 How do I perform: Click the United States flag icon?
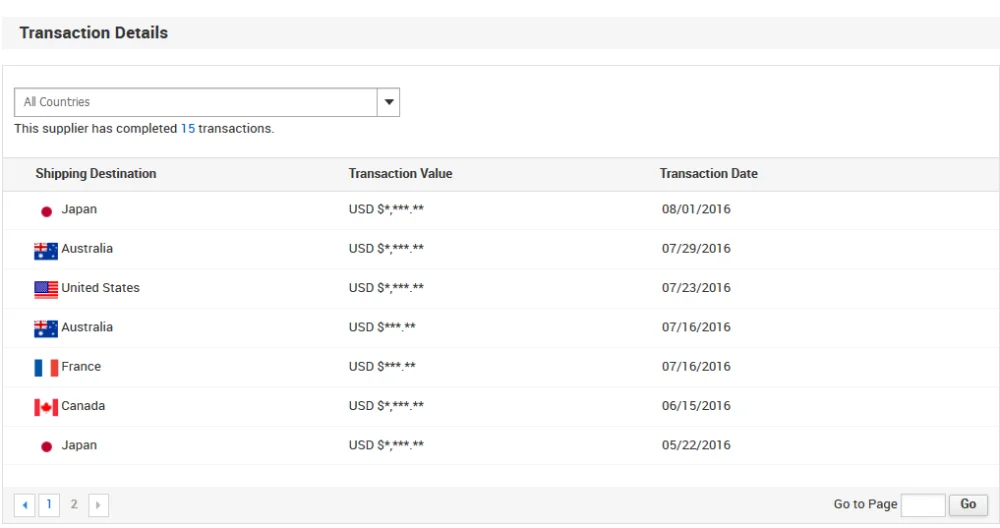(x=46, y=289)
